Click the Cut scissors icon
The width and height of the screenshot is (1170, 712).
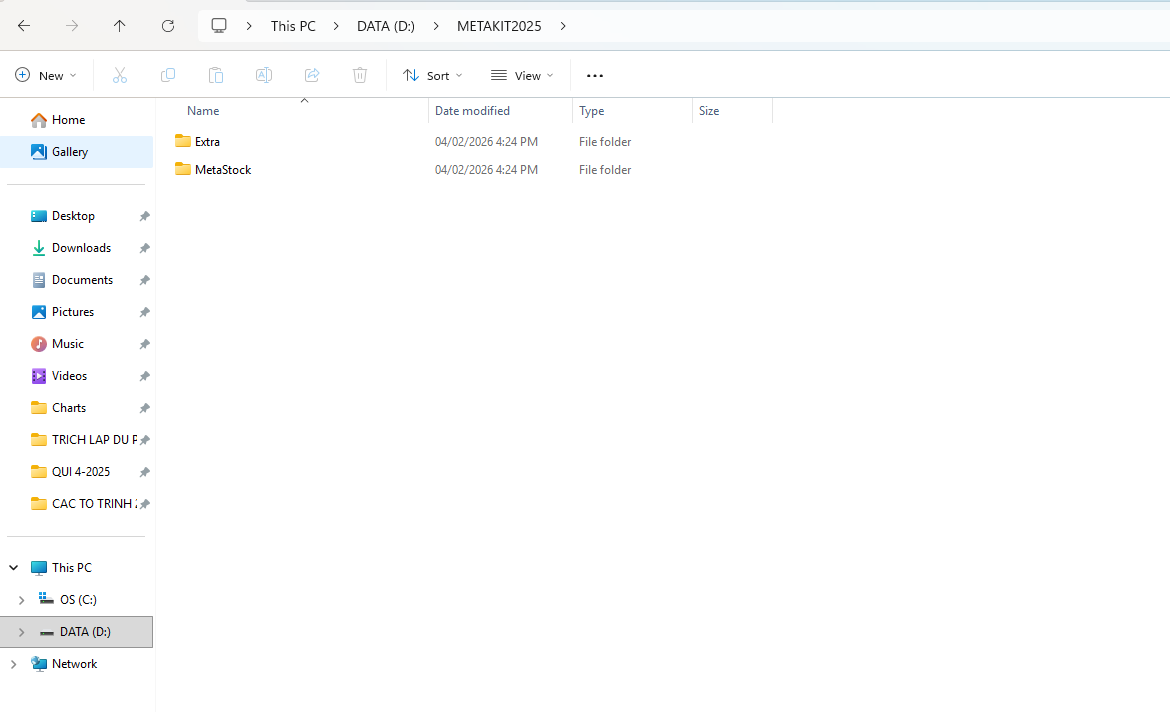point(120,75)
